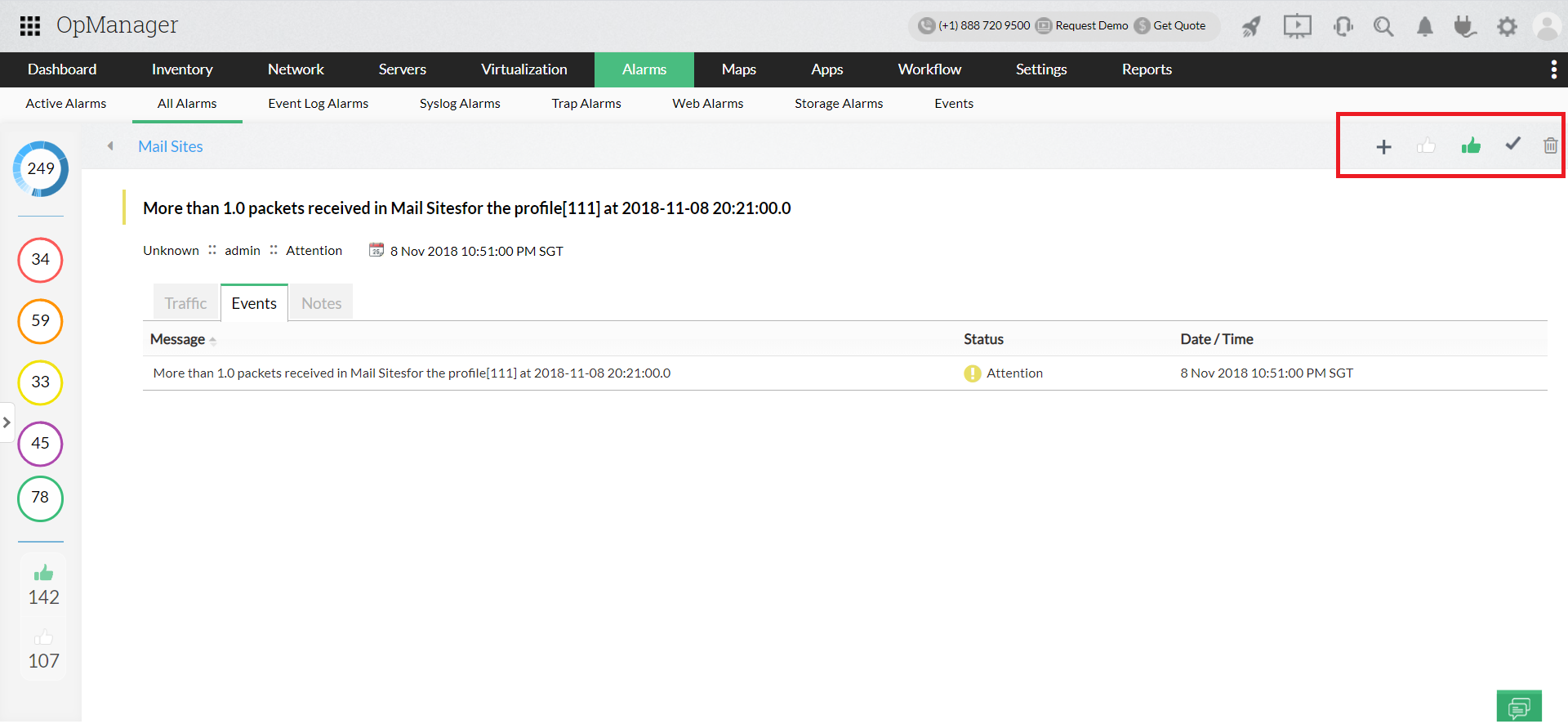Screen dimensions: 1568x724
Task: Click the Date / Time column header
Action: pyautogui.click(x=1217, y=339)
